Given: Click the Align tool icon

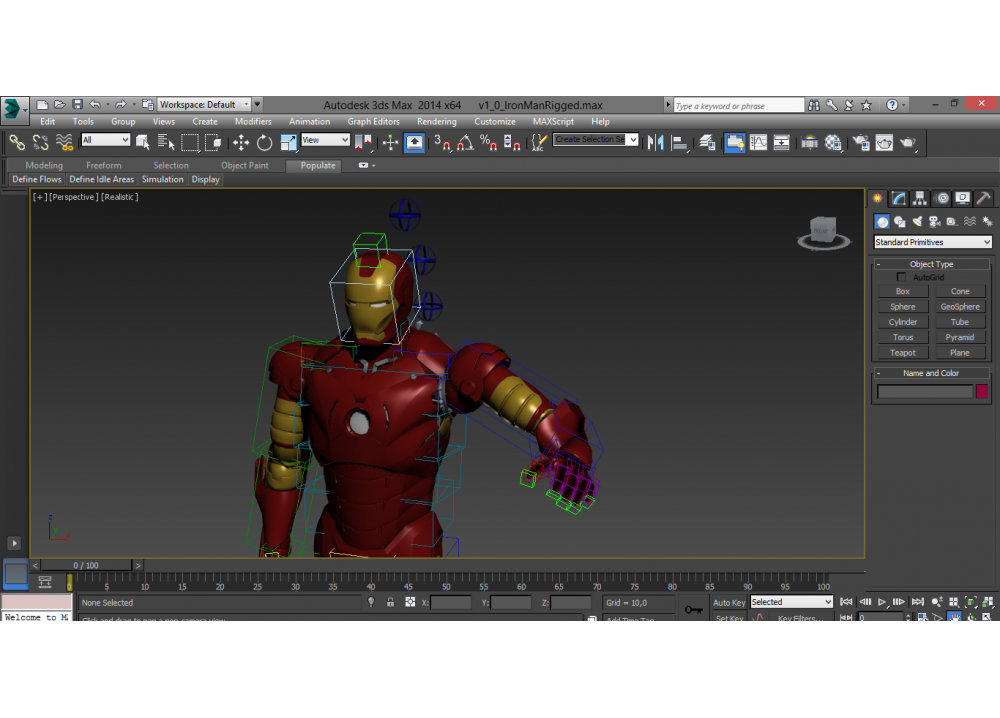Looking at the screenshot, I should pyautogui.click(x=679, y=142).
